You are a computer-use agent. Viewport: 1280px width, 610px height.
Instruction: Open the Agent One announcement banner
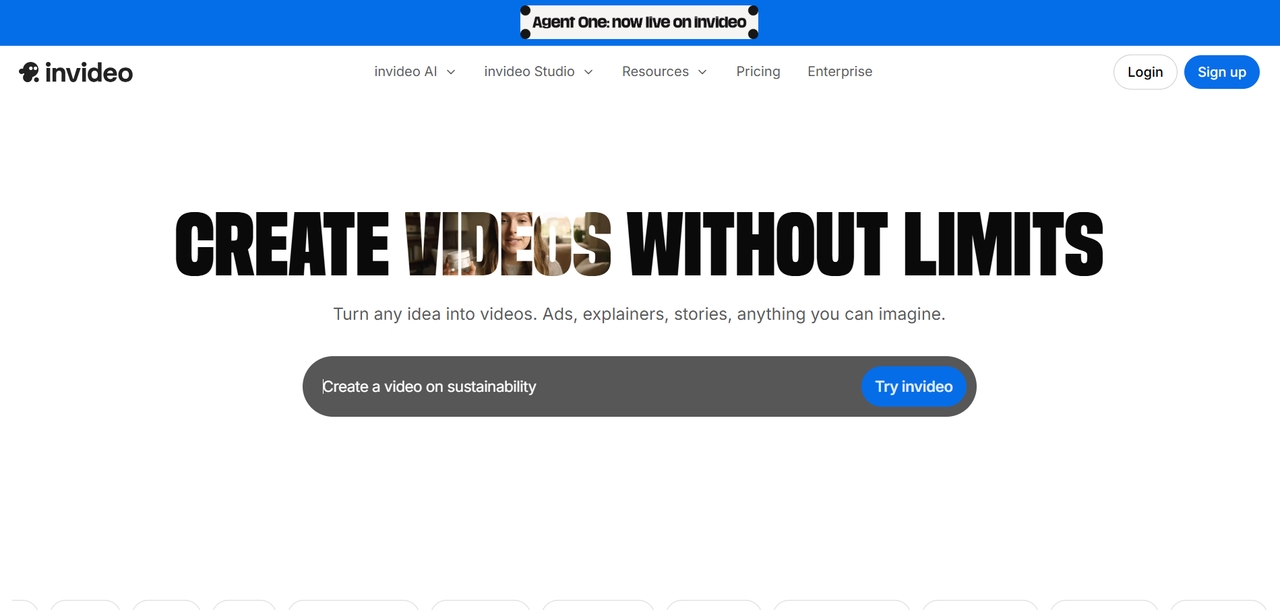[x=639, y=22]
